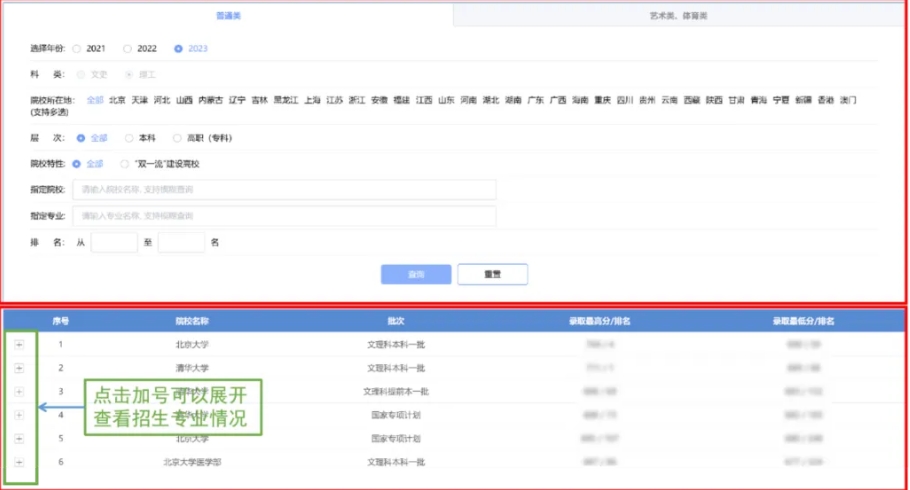Focus the 指定专业 input field
This screenshot has width=910, height=490.
(x=284, y=216)
